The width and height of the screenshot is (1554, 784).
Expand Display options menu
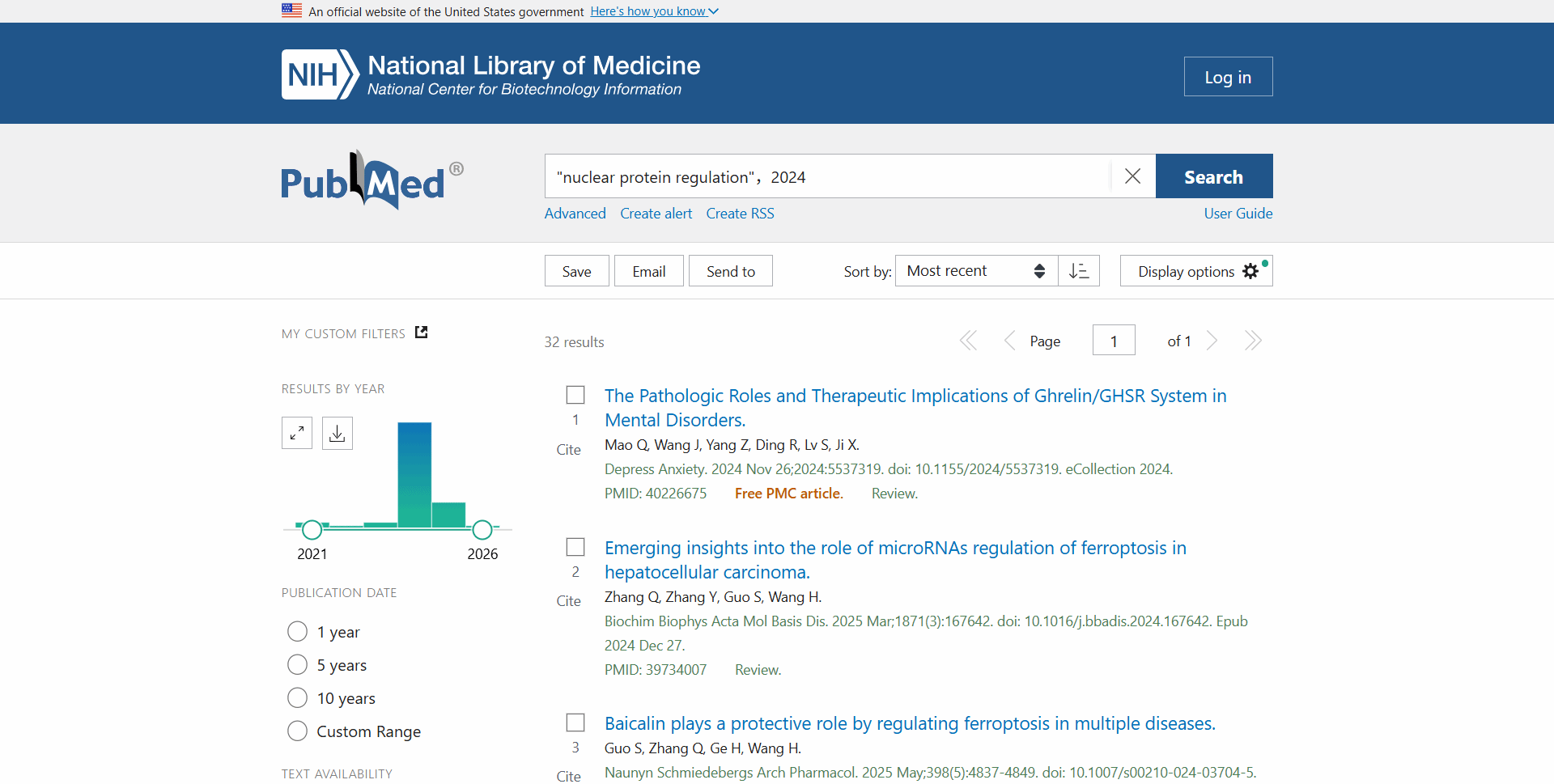coord(1195,271)
